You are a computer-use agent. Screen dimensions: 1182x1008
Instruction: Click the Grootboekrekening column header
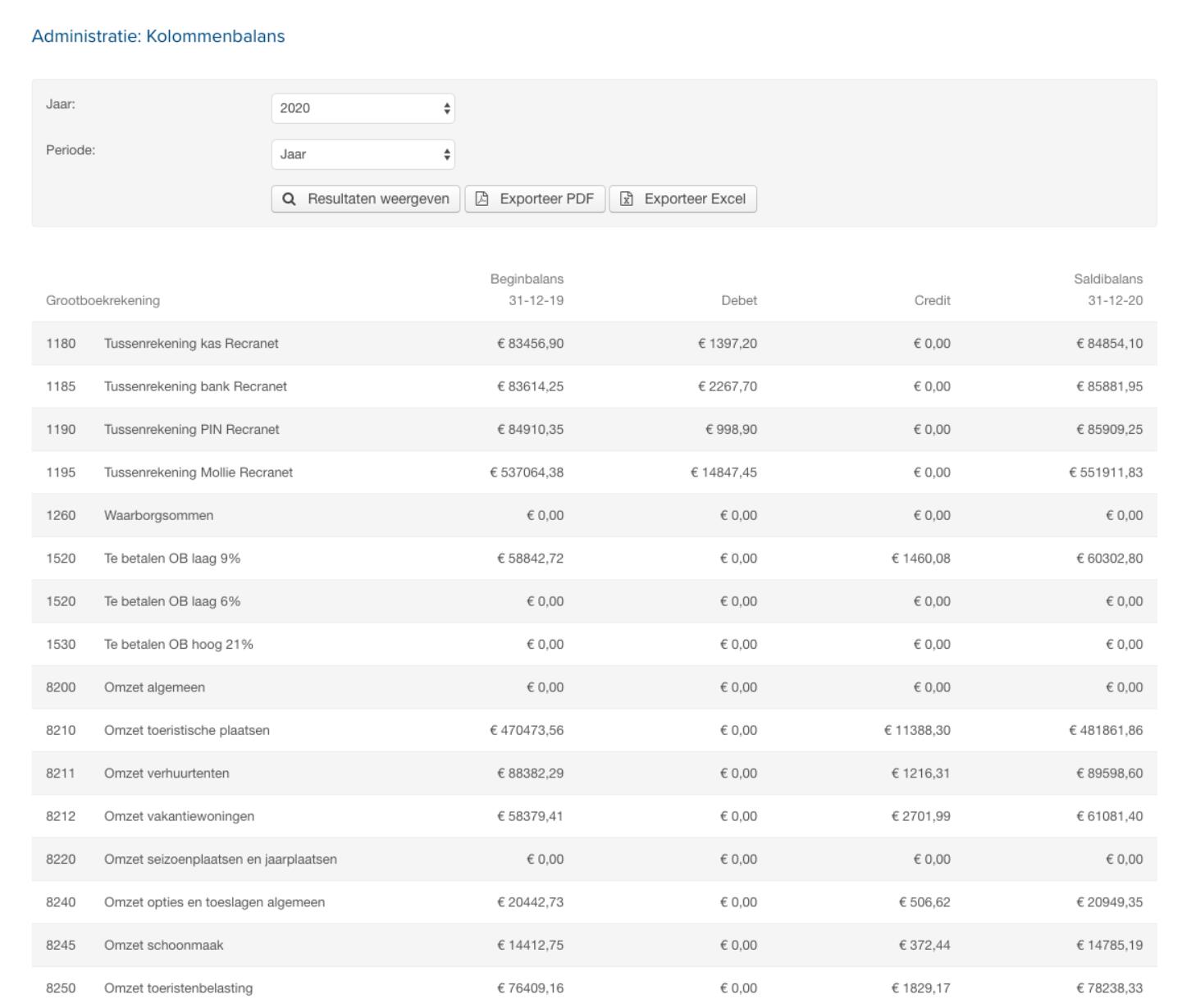103,300
